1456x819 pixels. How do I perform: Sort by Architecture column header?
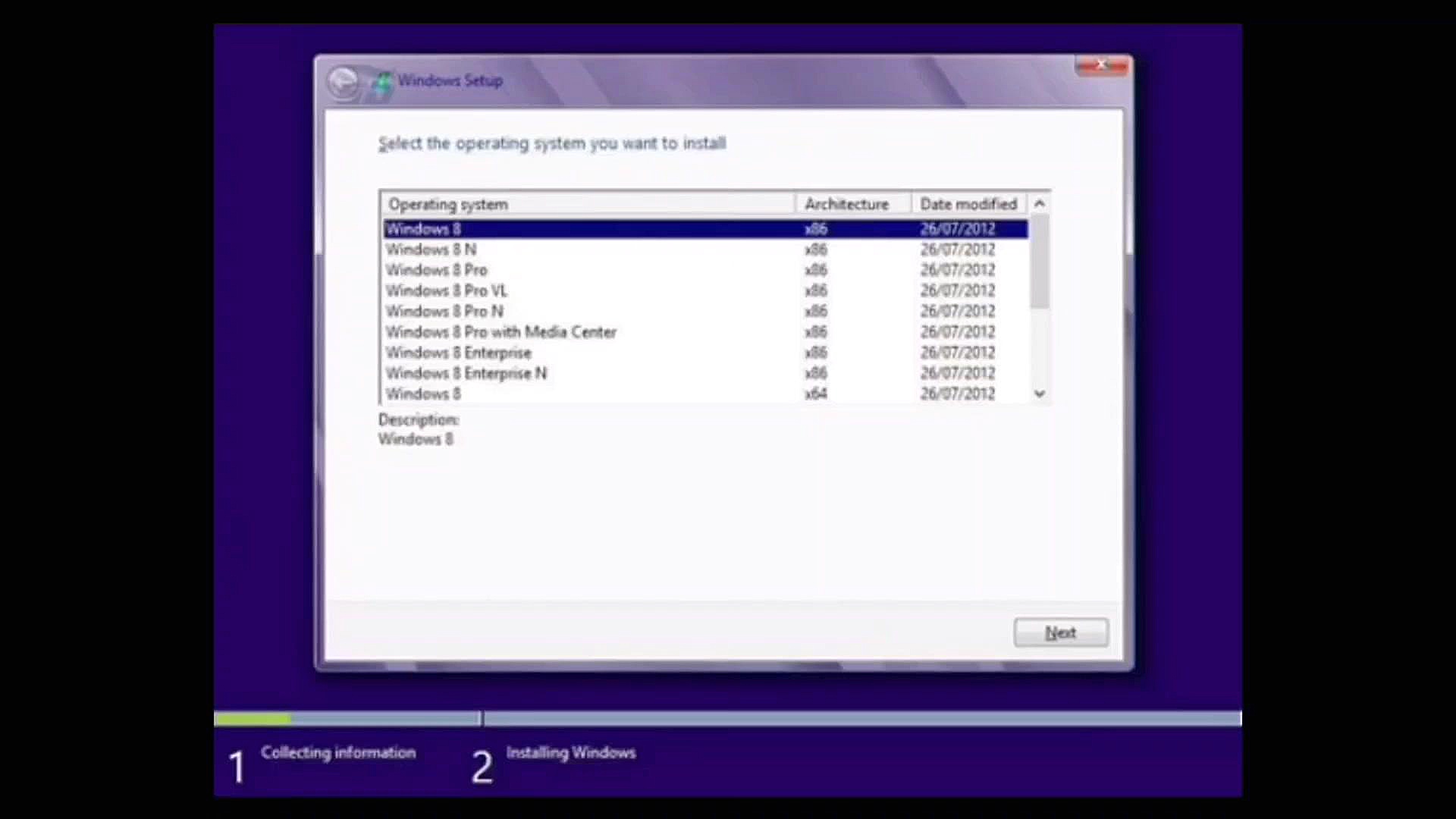point(853,204)
